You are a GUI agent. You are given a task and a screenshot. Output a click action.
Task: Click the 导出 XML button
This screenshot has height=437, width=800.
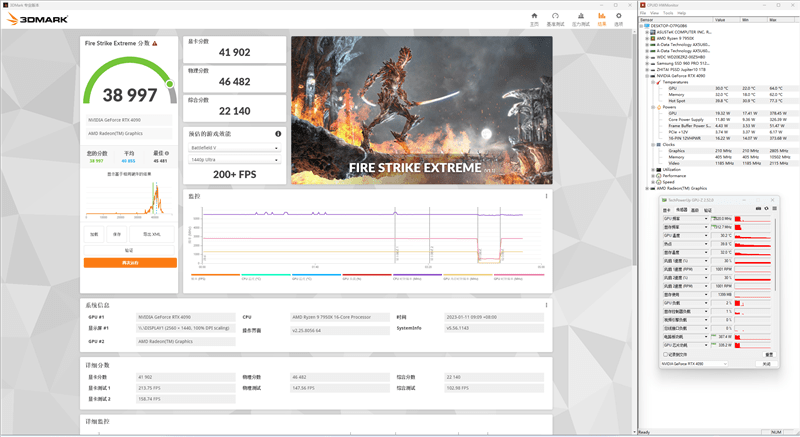point(152,234)
